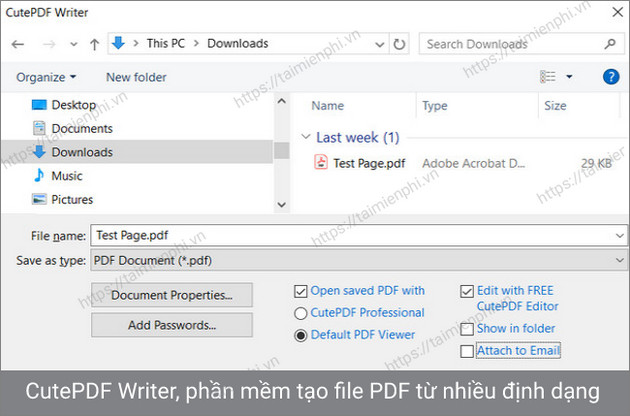The image size is (630, 416).
Task: Click the Adobe Acrobat D... type cell
Action: (473, 163)
